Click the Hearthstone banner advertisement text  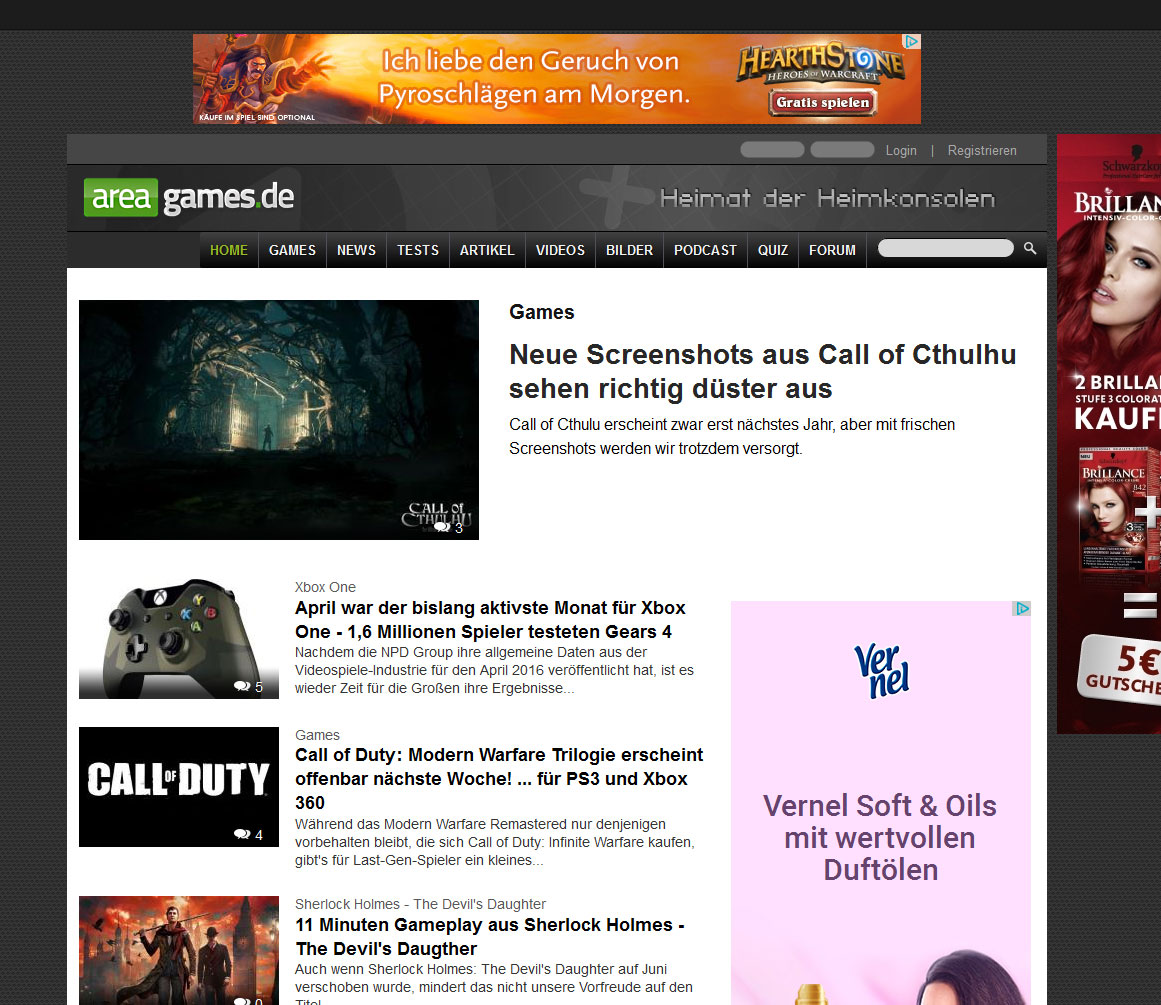pyautogui.click(x=534, y=77)
